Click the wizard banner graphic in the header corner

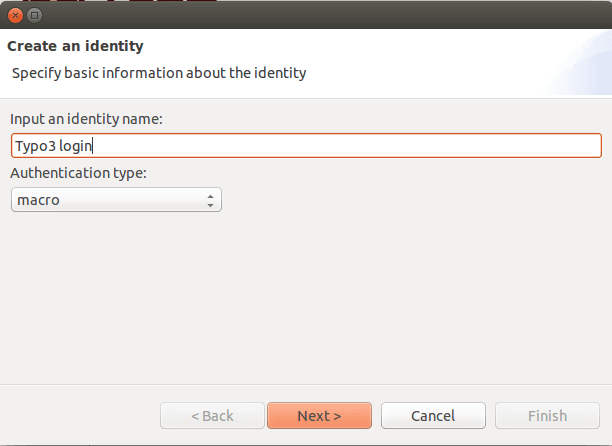click(x=580, y=63)
